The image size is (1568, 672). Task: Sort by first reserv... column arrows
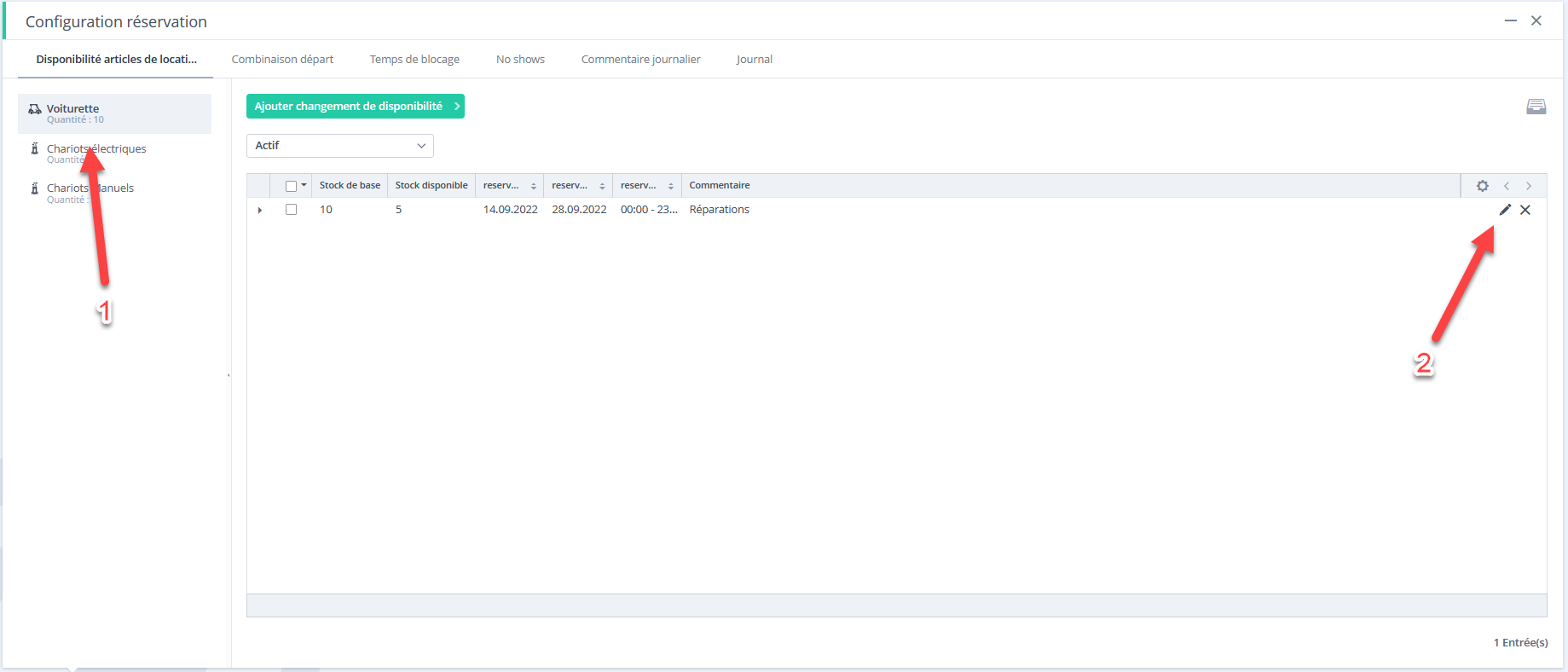click(534, 186)
